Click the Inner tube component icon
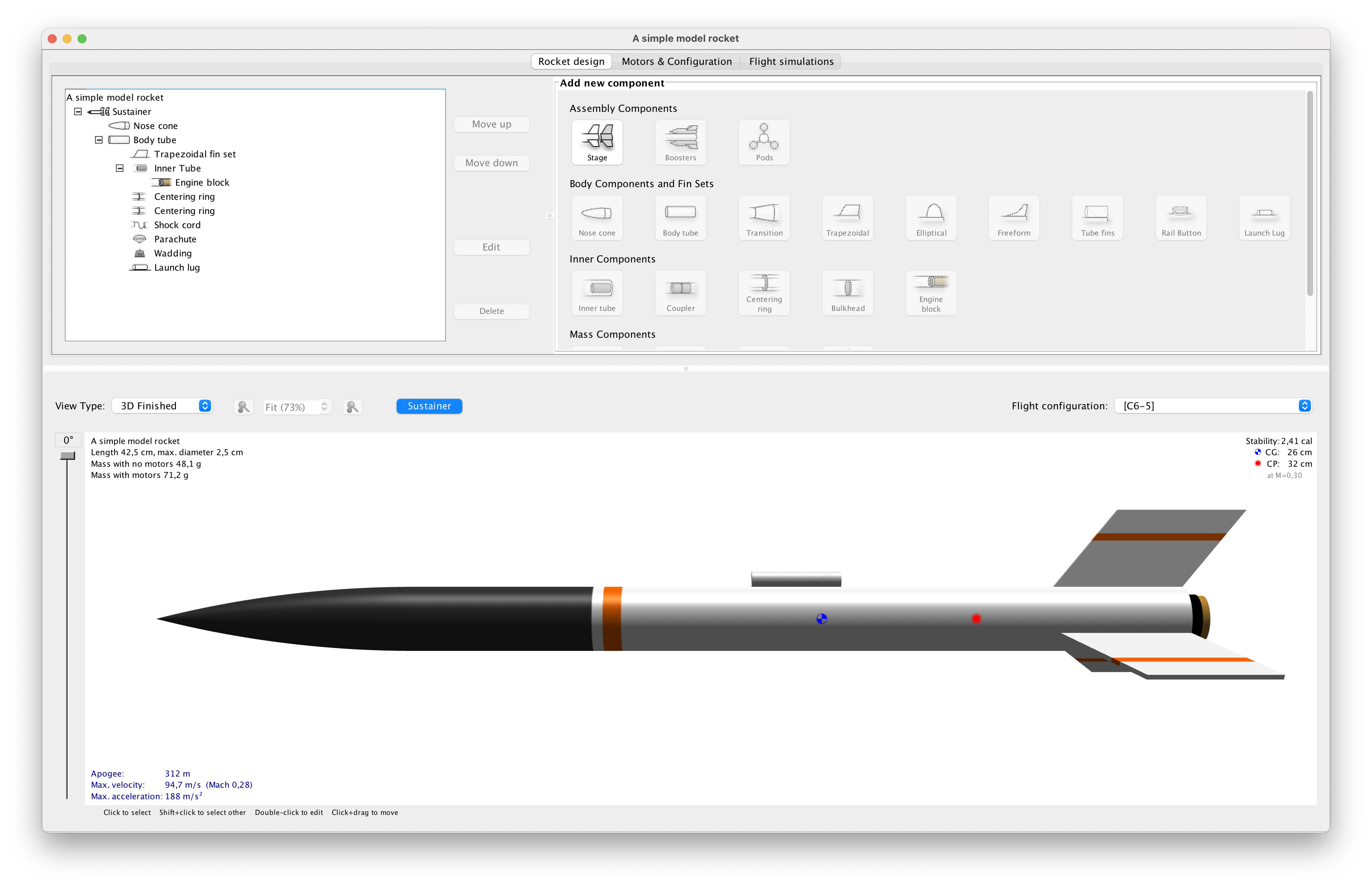The height and width of the screenshot is (888, 1372). pyautogui.click(x=596, y=294)
